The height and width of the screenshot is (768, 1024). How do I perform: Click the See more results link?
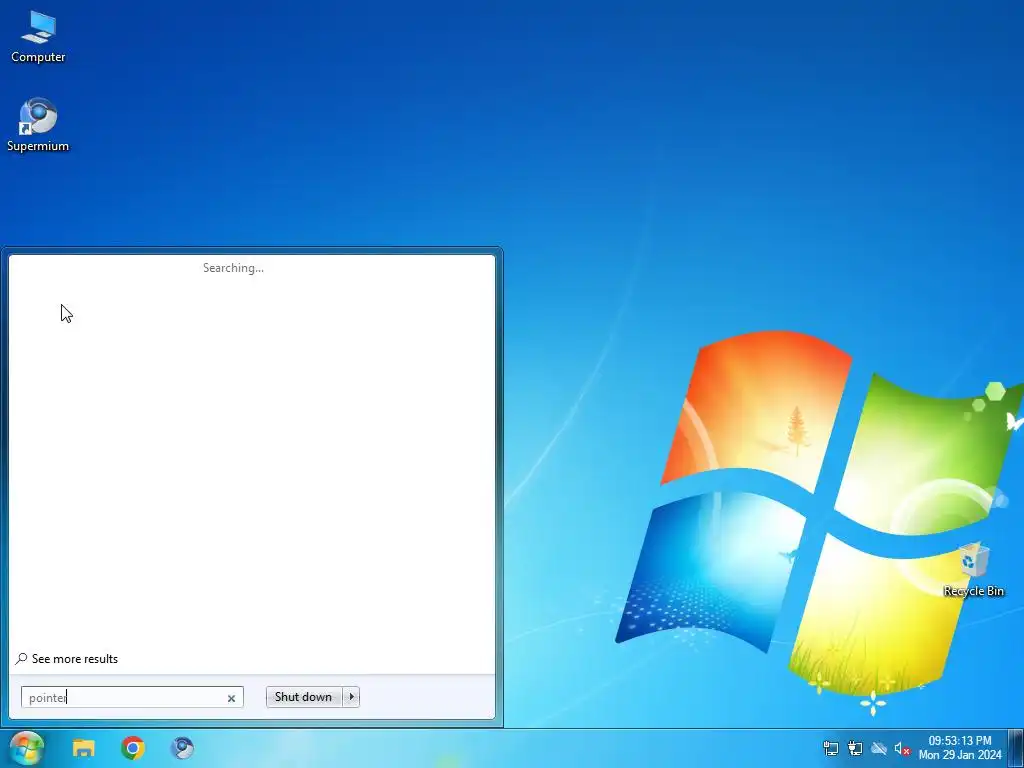pyautogui.click(x=75, y=659)
